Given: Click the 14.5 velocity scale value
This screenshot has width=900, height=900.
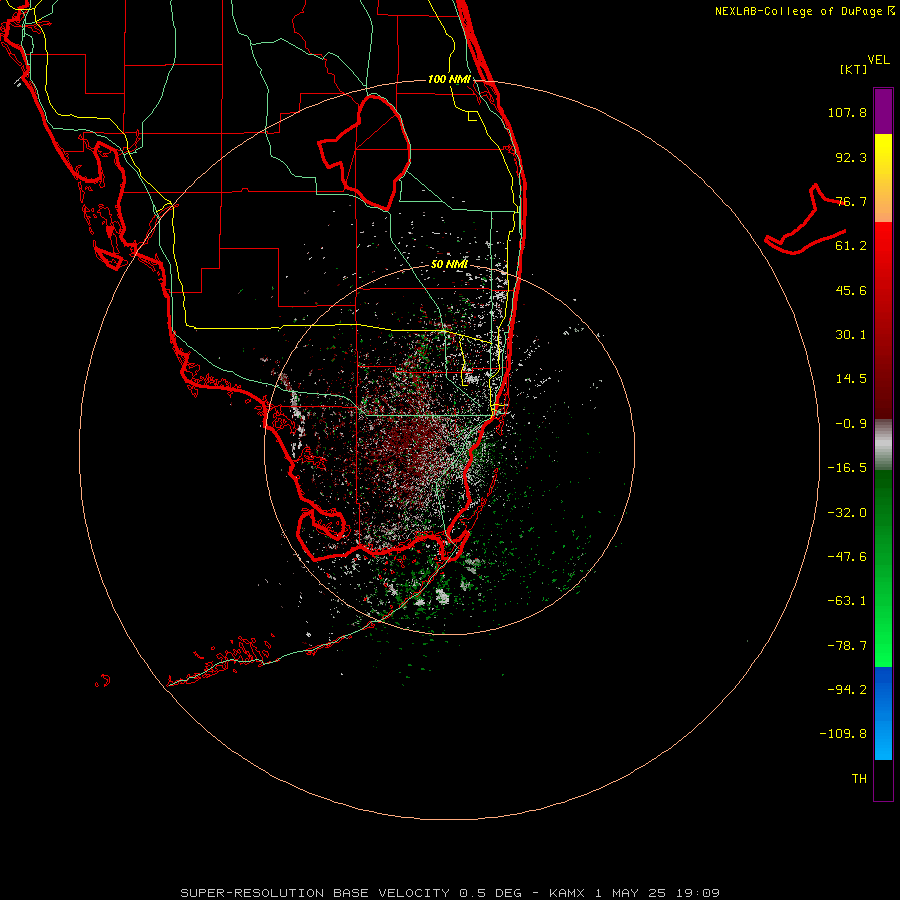Looking at the screenshot, I should coord(851,379).
